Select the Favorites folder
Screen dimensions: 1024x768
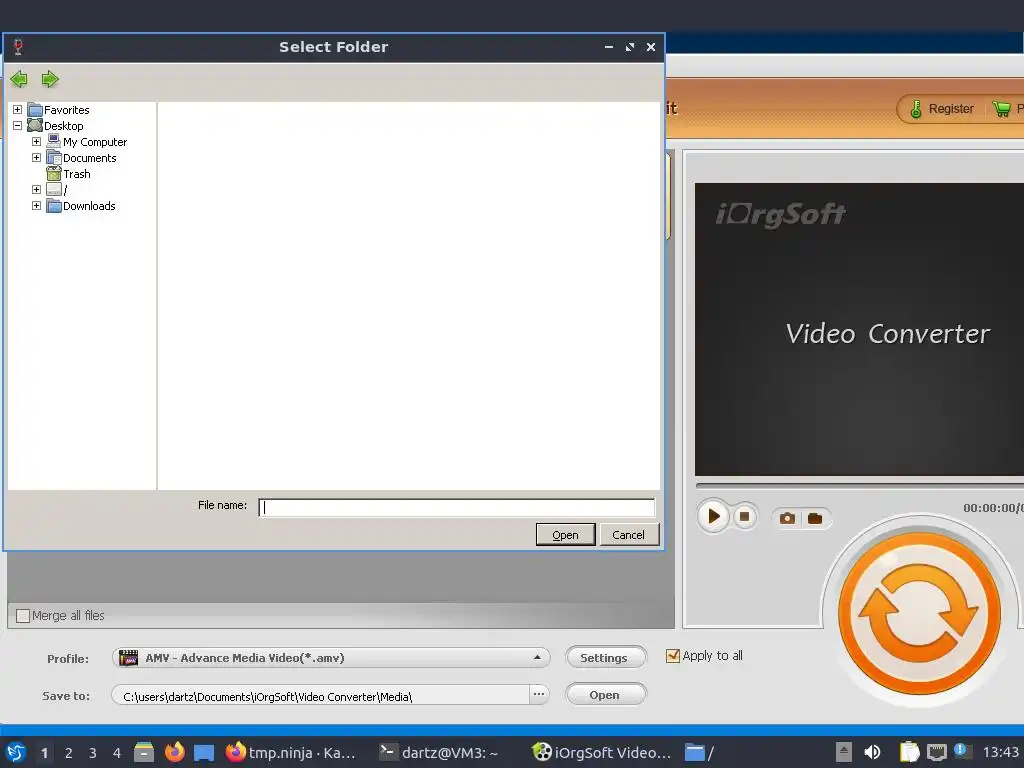(66, 110)
